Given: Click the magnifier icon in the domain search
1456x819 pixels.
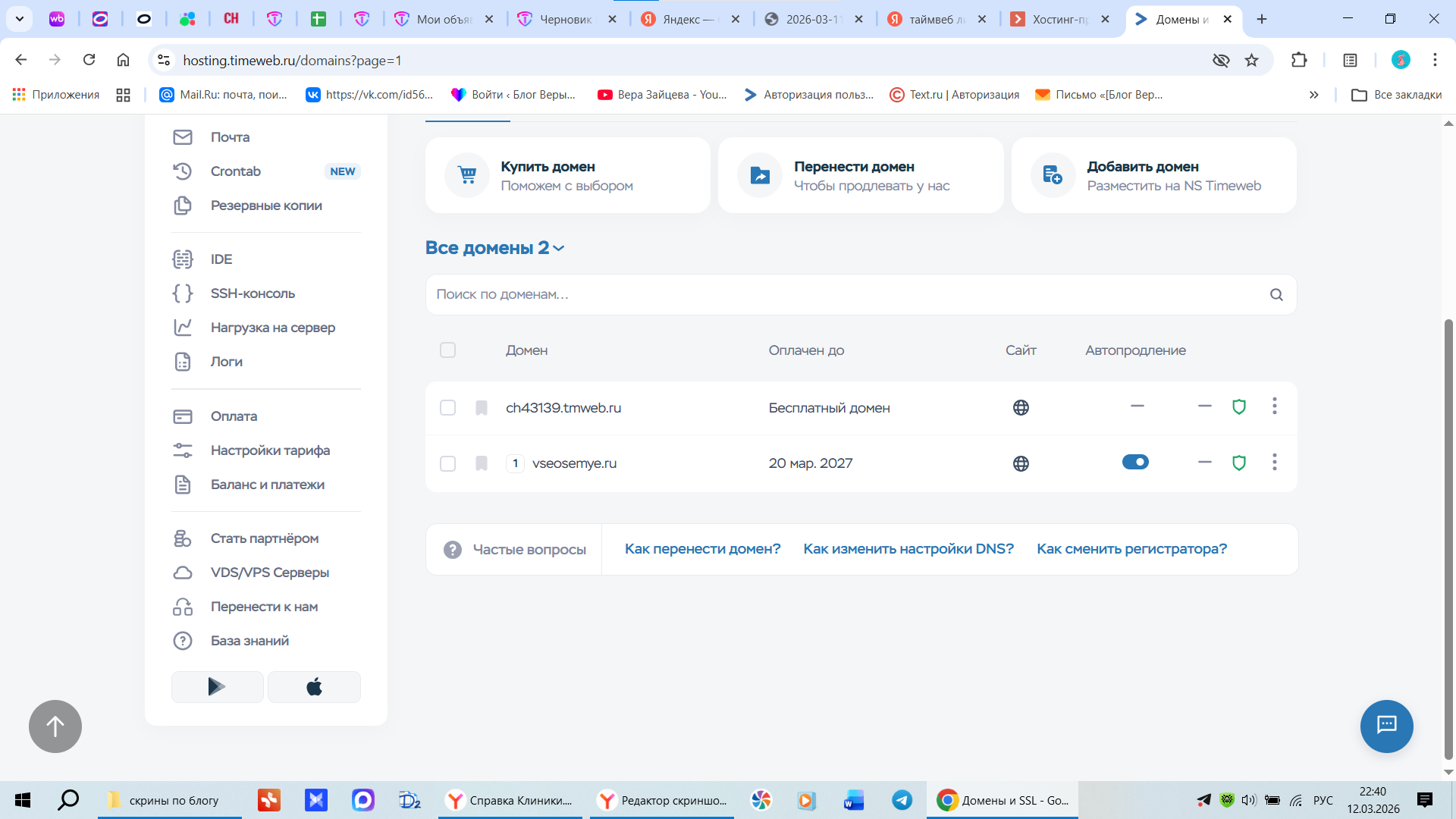Looking at the screenshot, I should click(x=1276, y=295).
